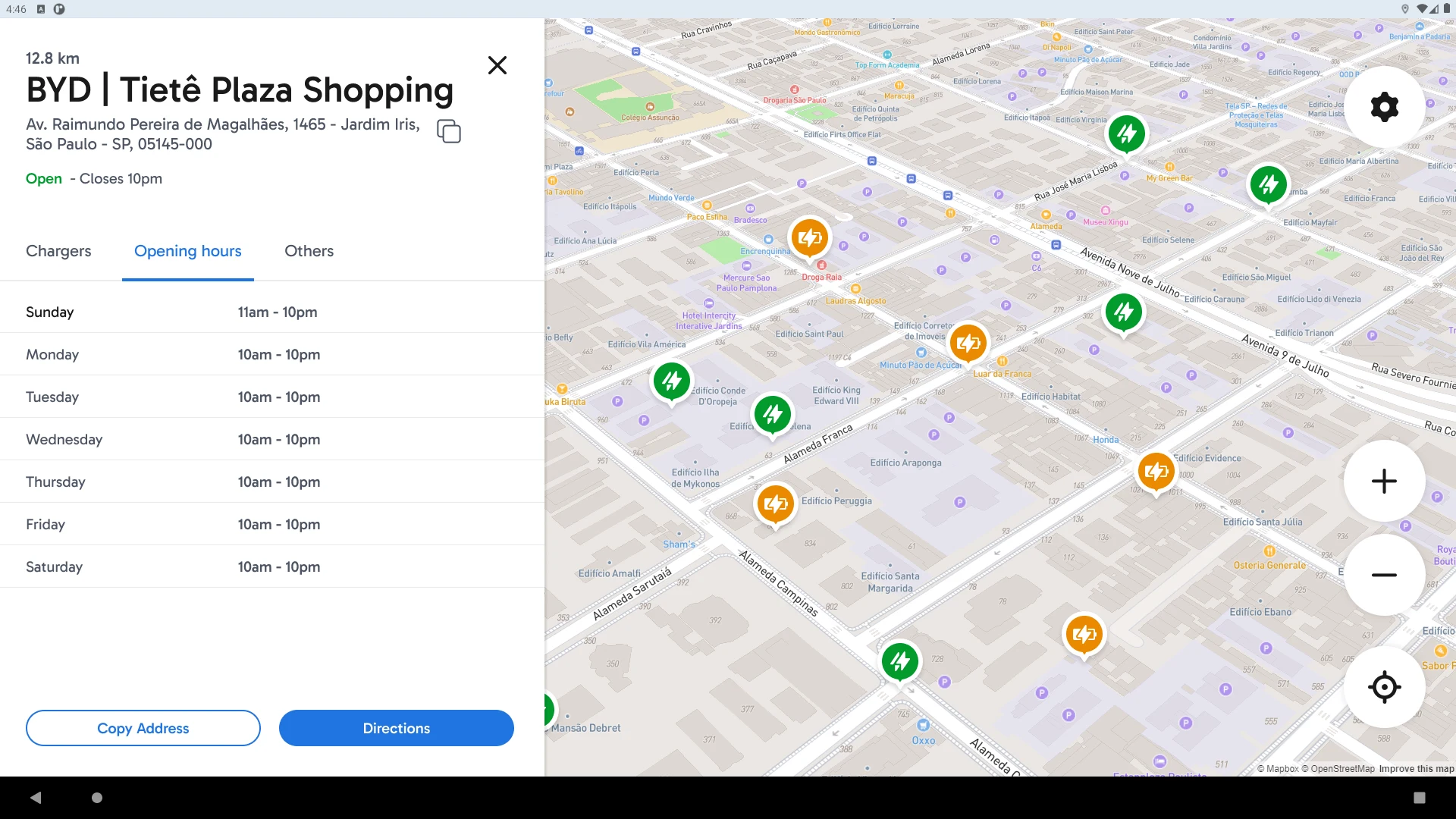Select orange charger pin near Edifício Evidence
1456x819 pixels.
[x=1156, y=472]
